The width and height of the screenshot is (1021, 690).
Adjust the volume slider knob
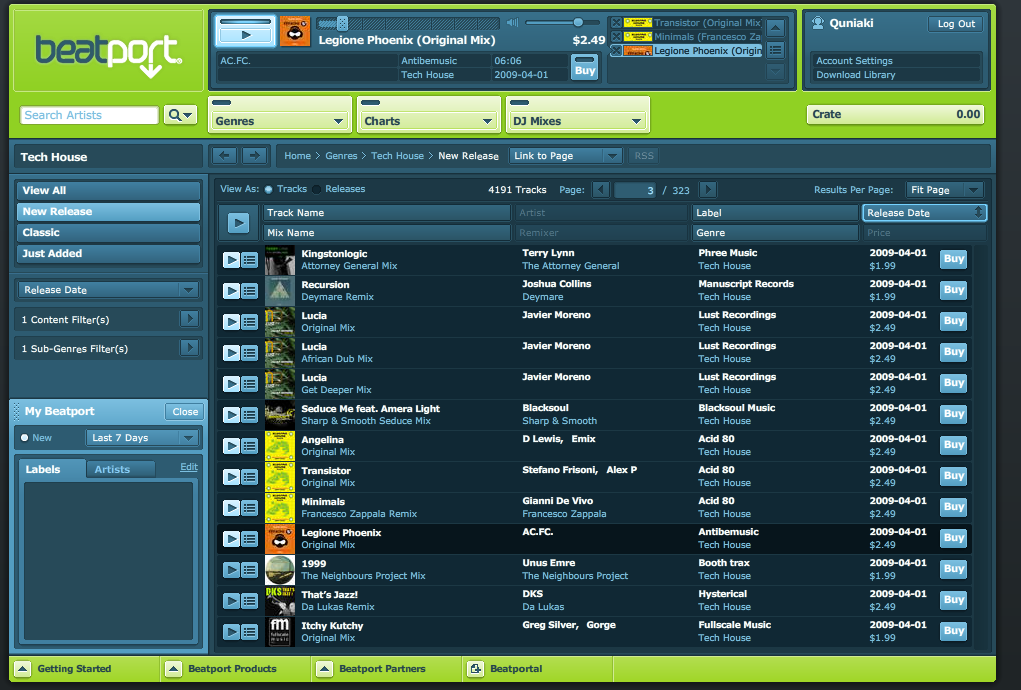pos(578,23)
